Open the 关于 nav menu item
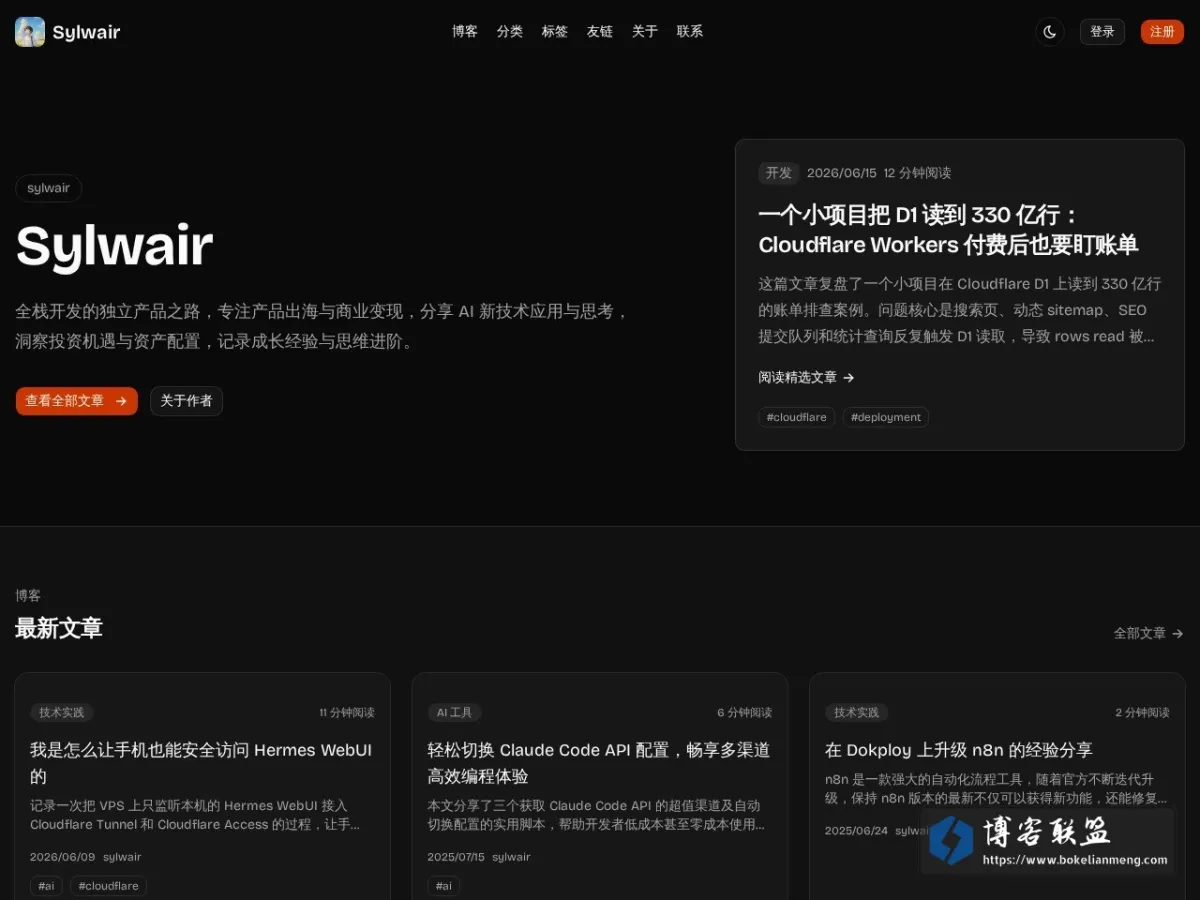Screen dimensions: 1200x900 tap(645, 32)
